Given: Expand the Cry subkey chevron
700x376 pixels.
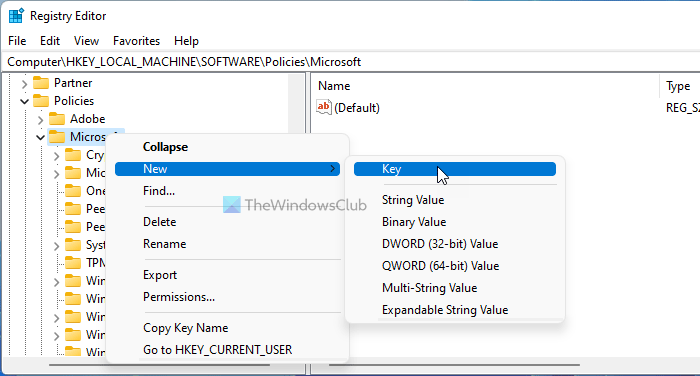Looking at the screenshot, I should click(x=57, y=156).
